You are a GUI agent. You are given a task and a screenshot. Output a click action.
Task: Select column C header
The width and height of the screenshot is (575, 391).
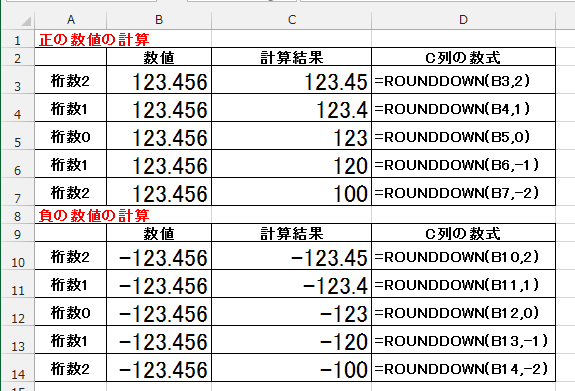click(292, 20)
